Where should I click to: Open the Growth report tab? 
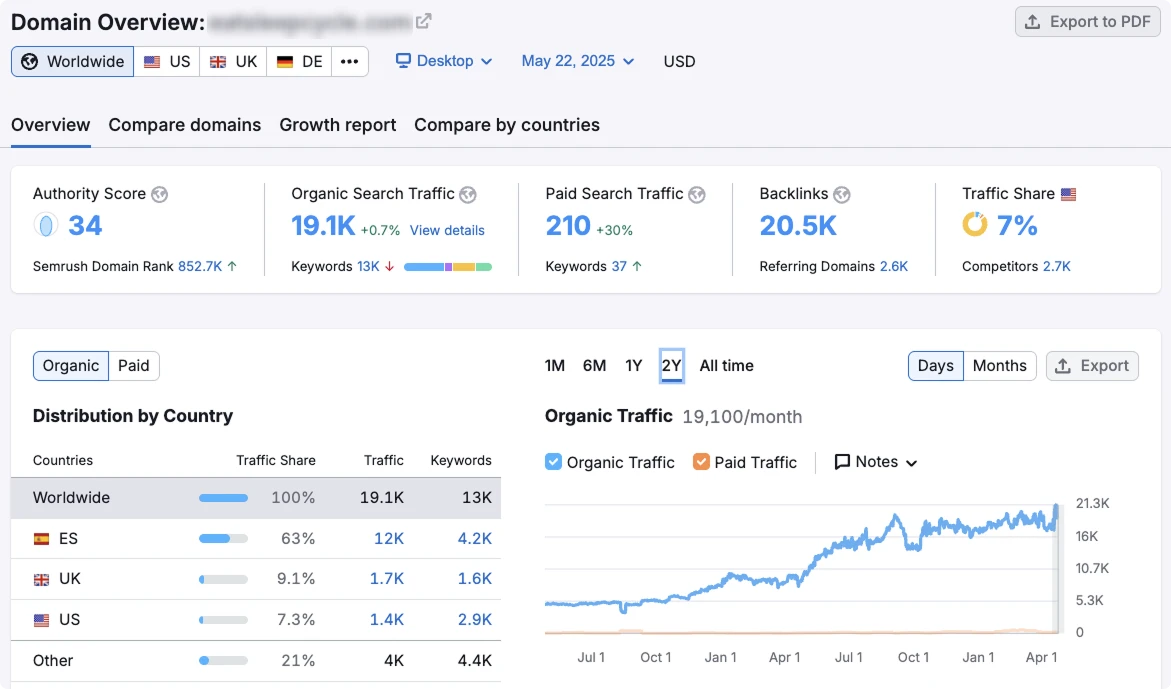[338, 125]
